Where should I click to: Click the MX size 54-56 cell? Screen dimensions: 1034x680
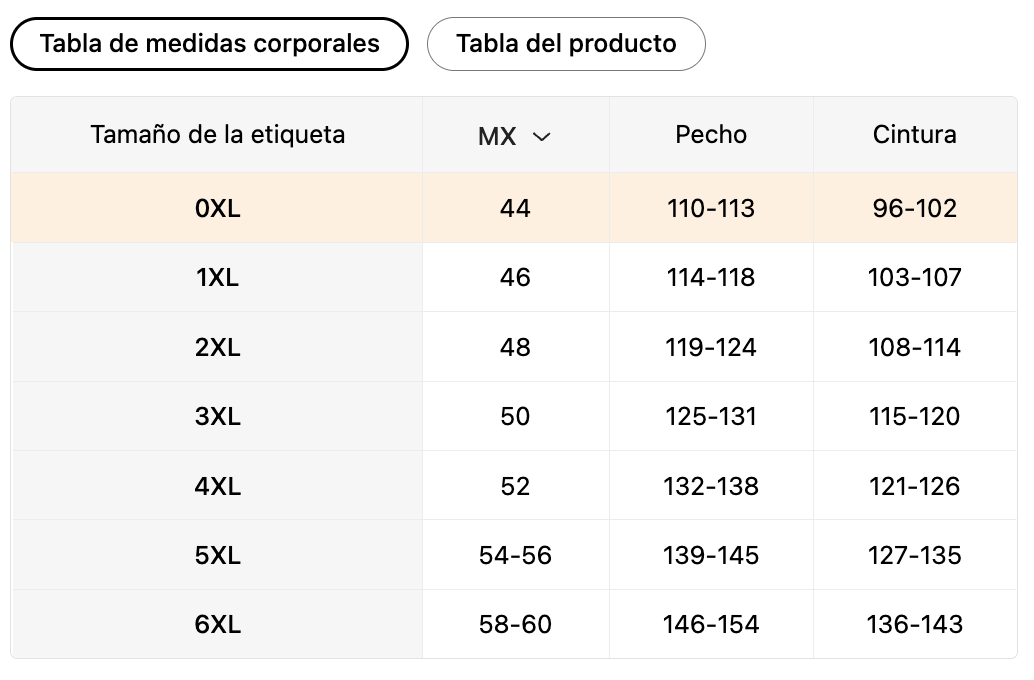coord(515,555)
